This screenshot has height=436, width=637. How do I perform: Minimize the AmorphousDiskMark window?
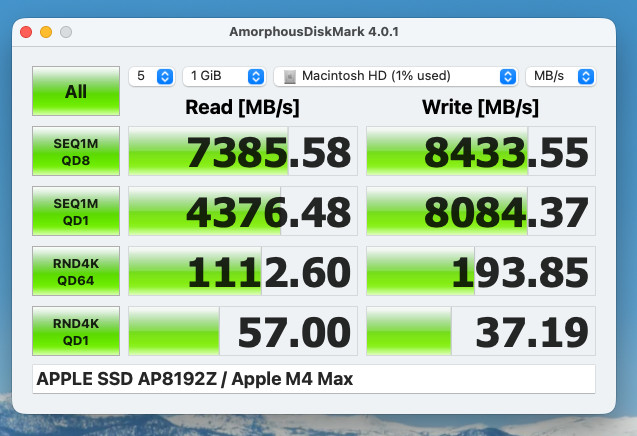(x=46, y=32)
